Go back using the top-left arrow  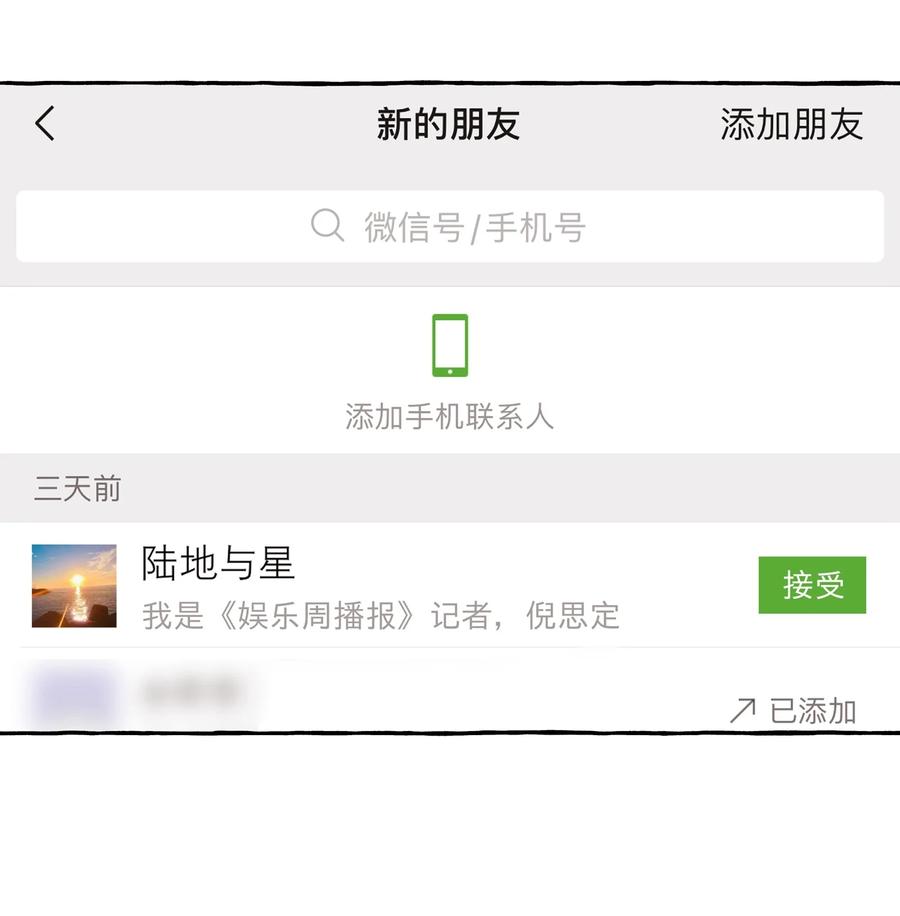pyautogui.click(x=45, y=123)
